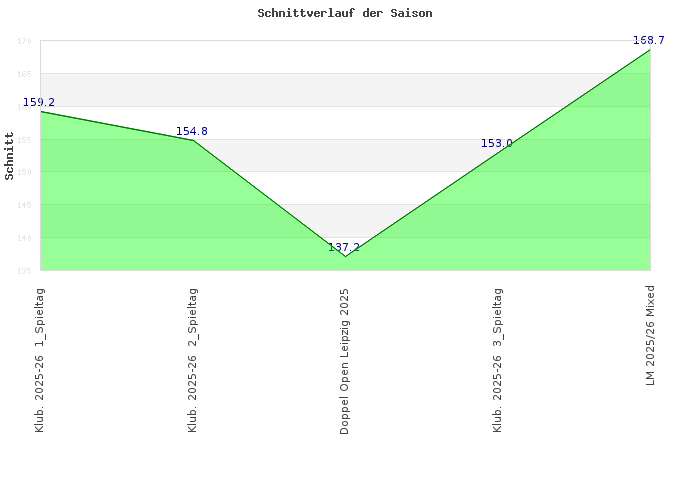690x500 pixels.
Task: Click the 153.0 value label
Action: (496, 143)
